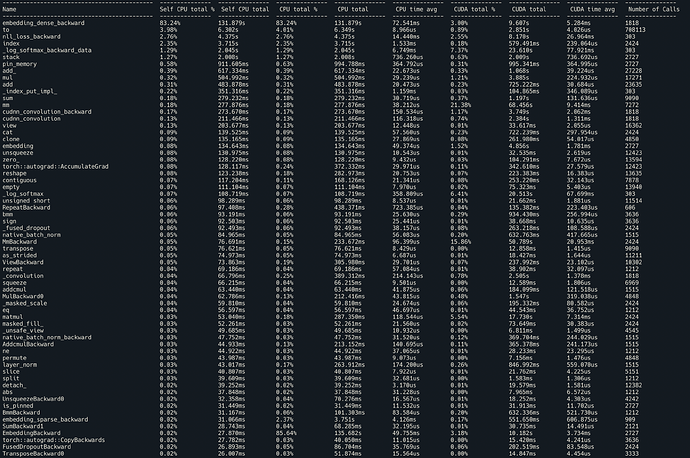Screen dimensions: 690x458
Task: Click the "CUDA time avg" column header
Action: pyautogui.click(x=591, y=9)
